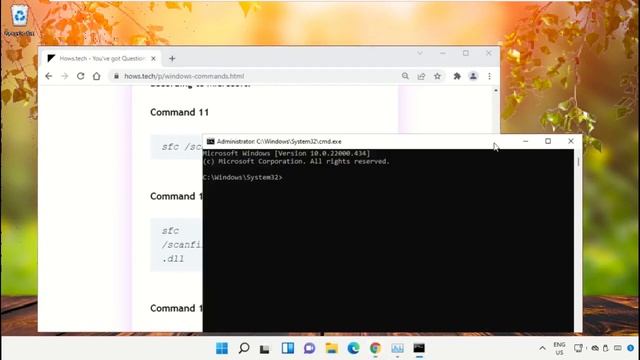Switch to Google Chrome on taskbar
The height and width of the screenshot is (360, 640).
click(375, 348)
